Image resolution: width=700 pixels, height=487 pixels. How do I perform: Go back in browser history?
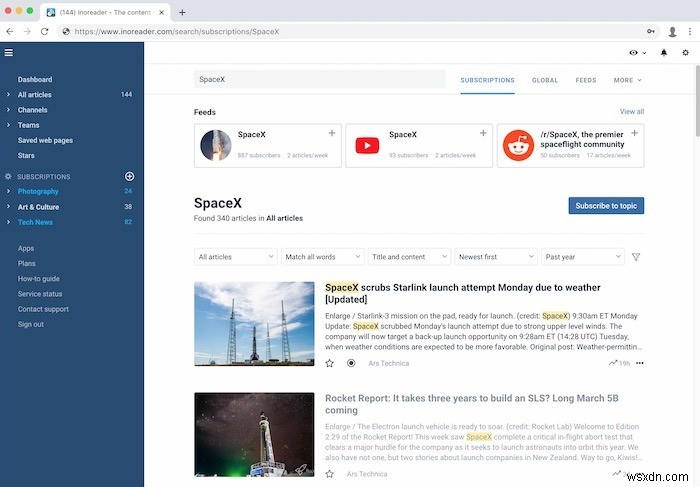click(10, 31)
